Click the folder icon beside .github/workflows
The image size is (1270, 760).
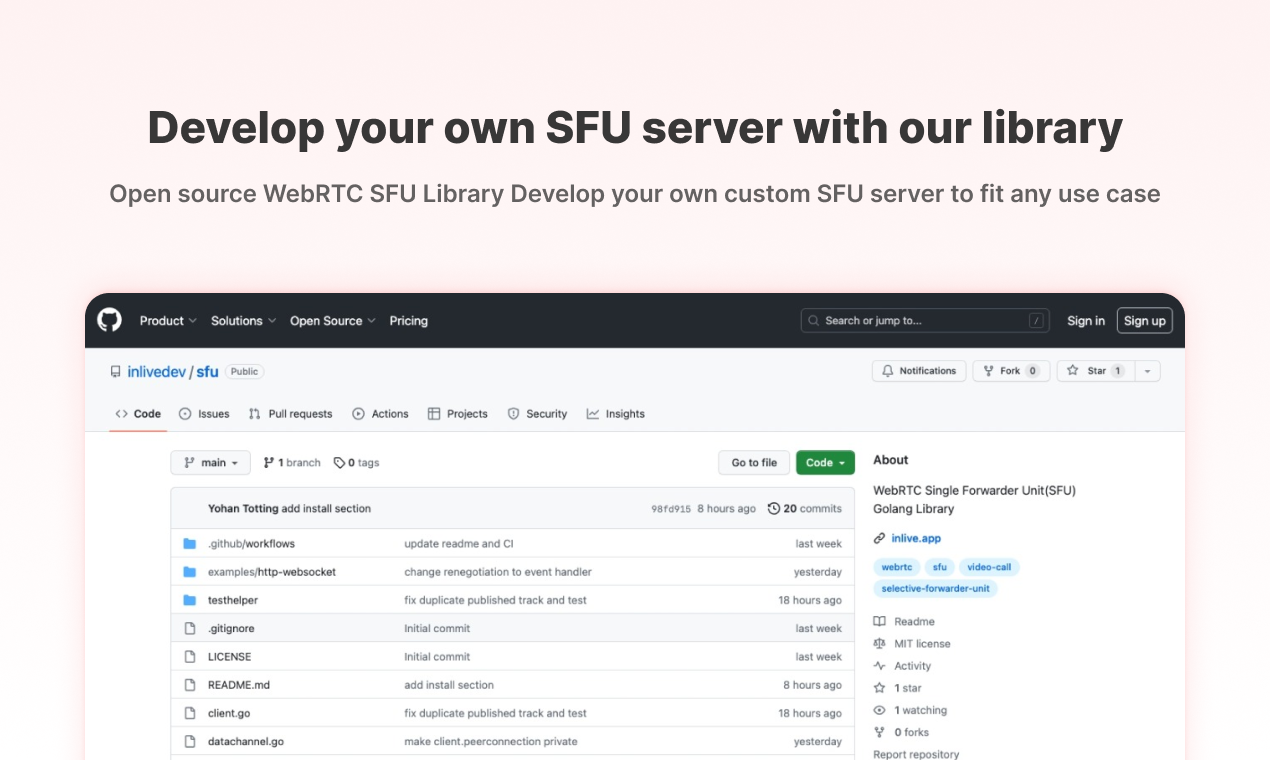[x=190, y=544]
